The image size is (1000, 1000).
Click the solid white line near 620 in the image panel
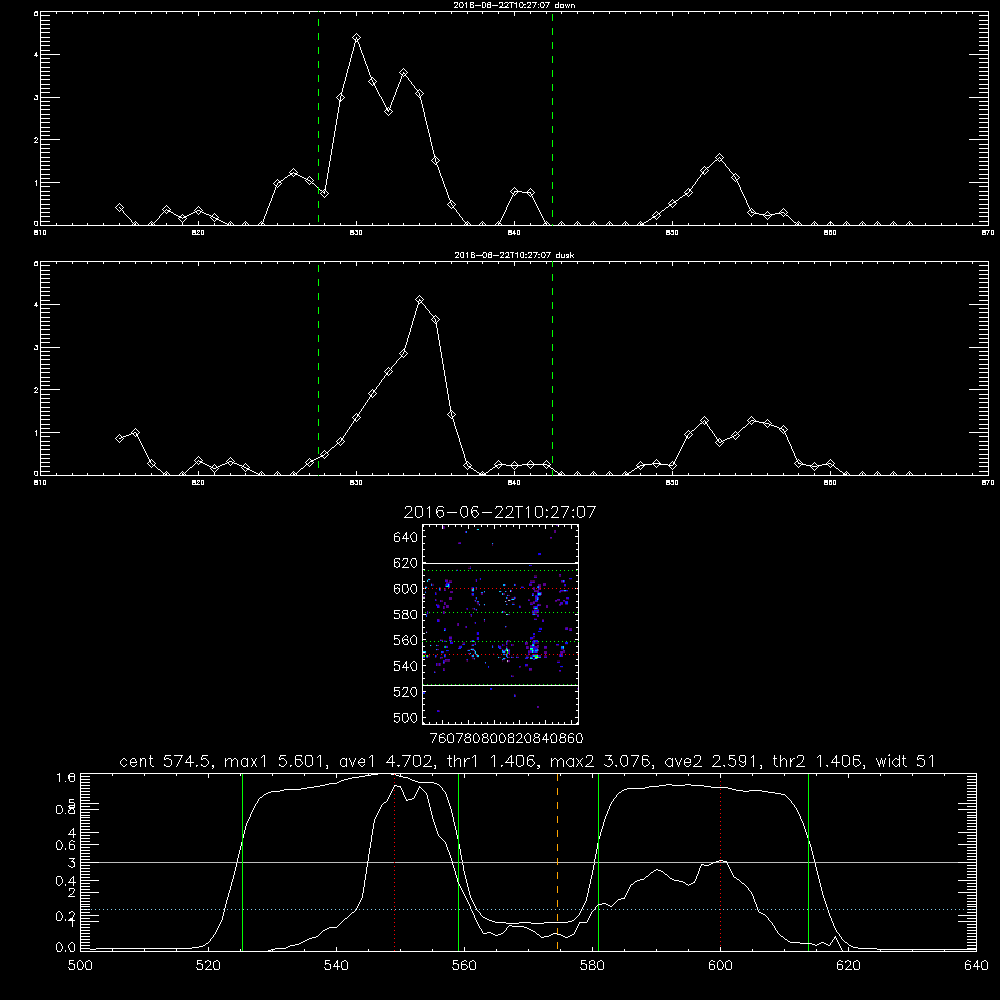[x=500, y=563]
